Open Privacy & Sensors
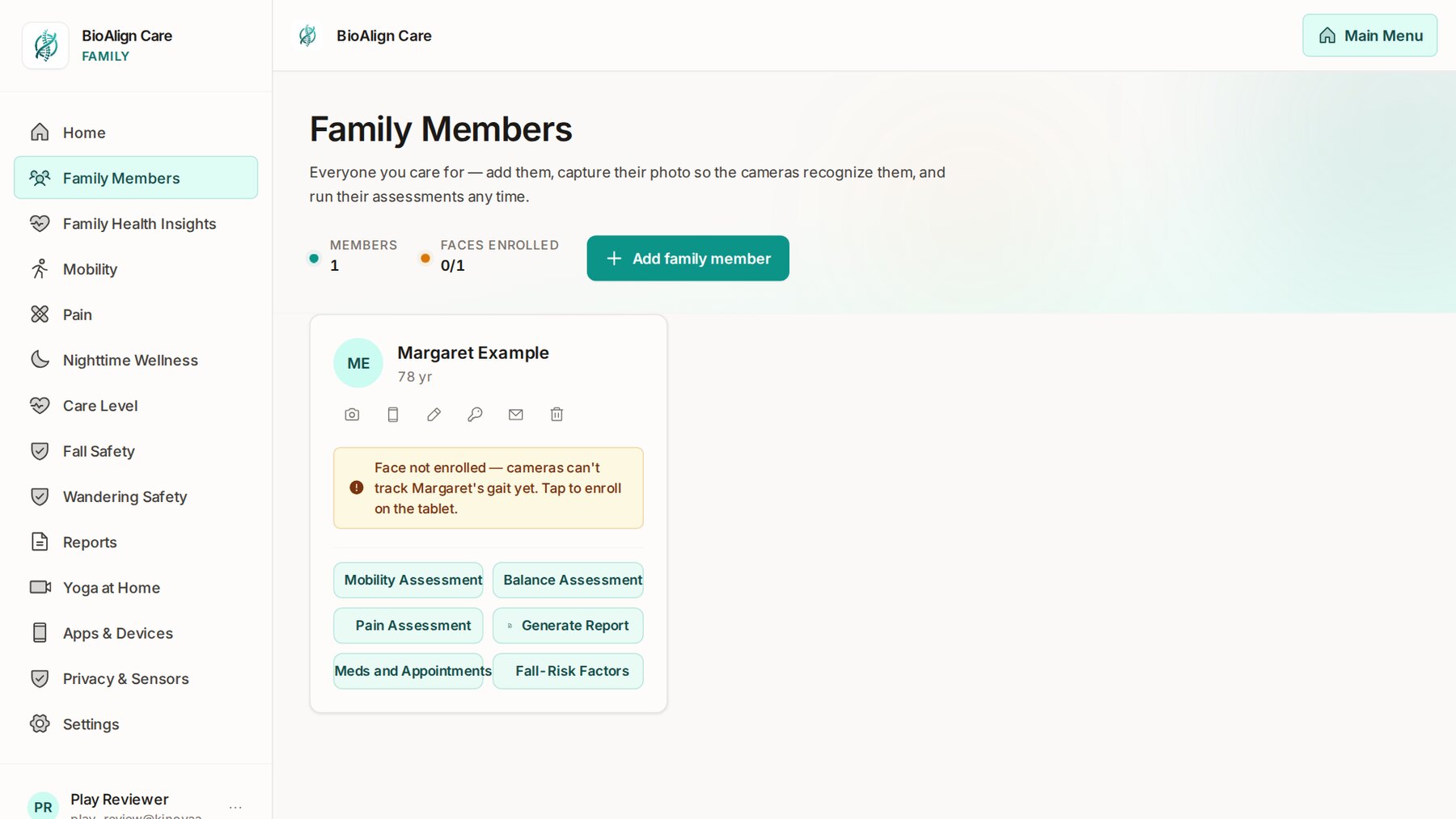1456x819 pixels. [x=136, y=679]
